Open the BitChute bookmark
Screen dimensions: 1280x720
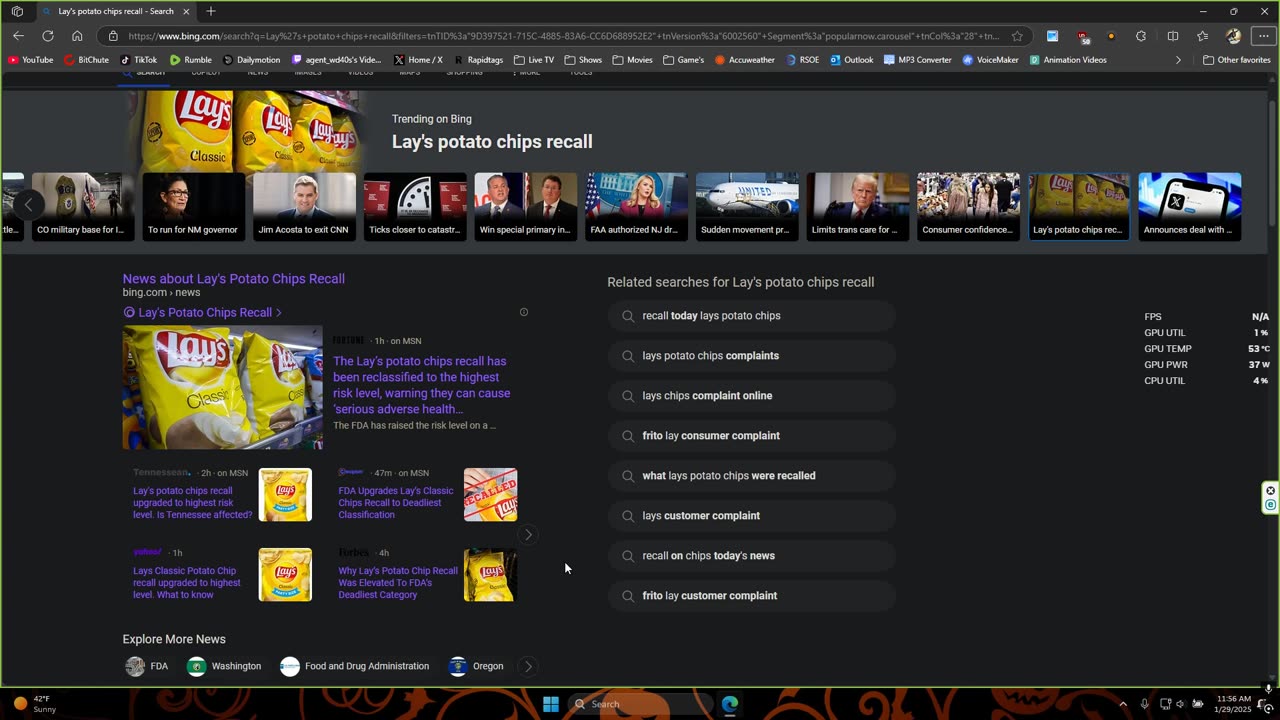86,60
